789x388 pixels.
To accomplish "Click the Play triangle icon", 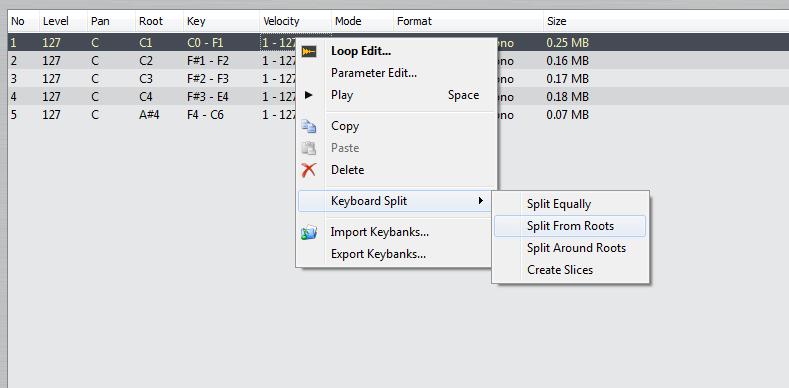I will [x=309, y=95].
